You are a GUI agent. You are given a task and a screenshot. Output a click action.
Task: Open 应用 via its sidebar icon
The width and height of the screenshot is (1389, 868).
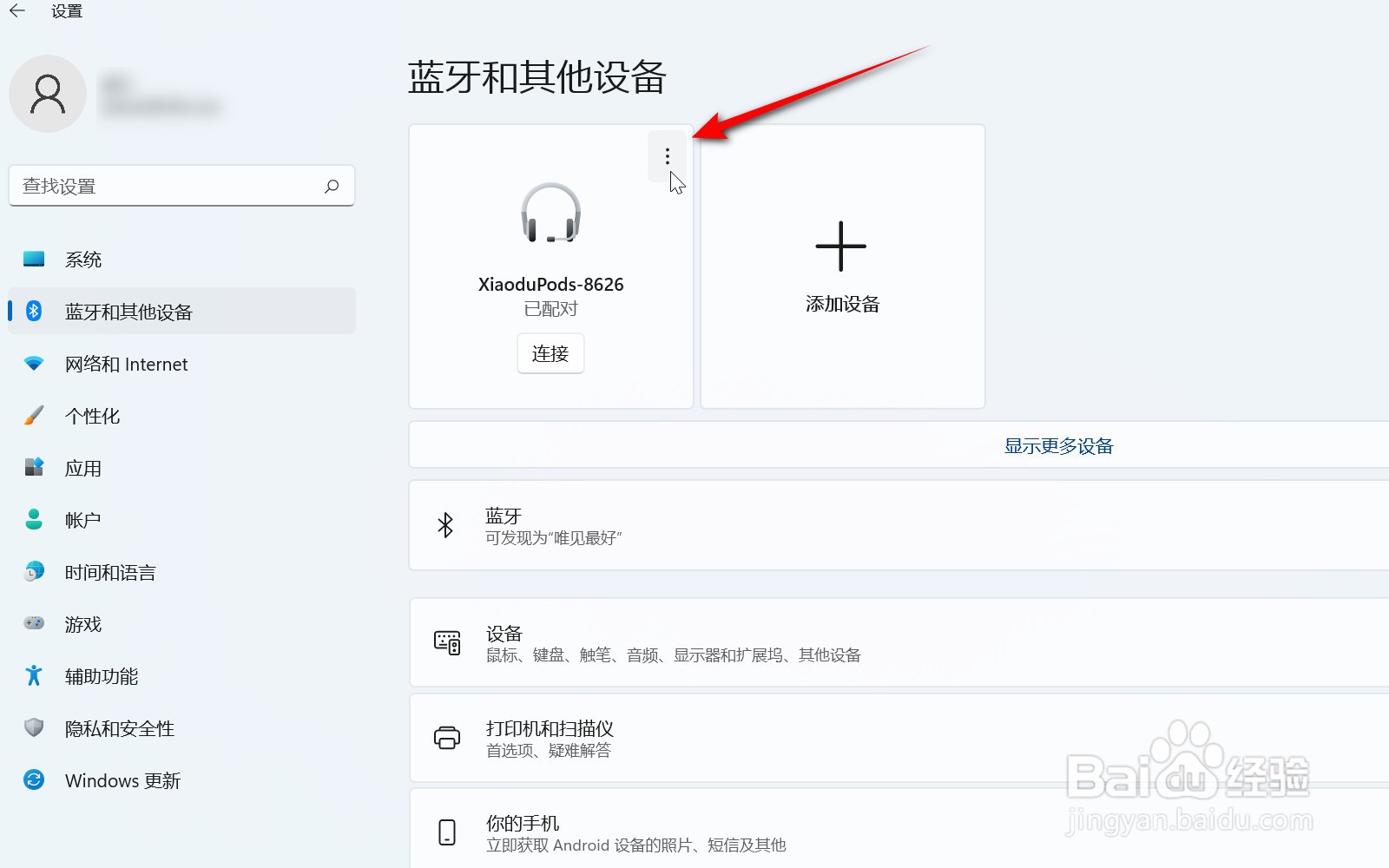[x=33, y=467]
